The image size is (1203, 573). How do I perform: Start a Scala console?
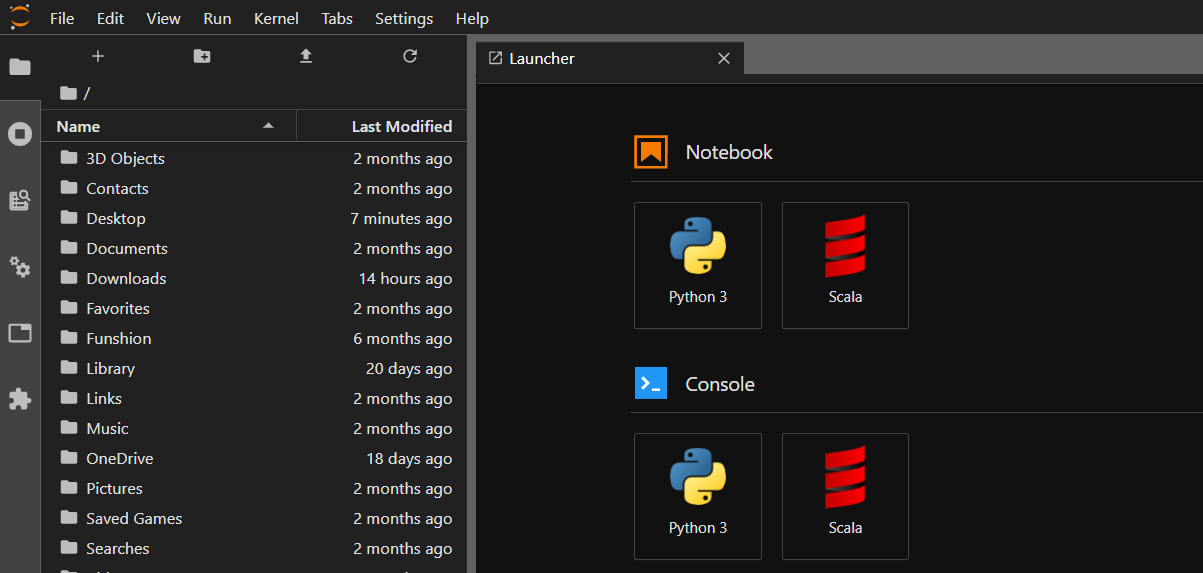[x=845, y=496]
